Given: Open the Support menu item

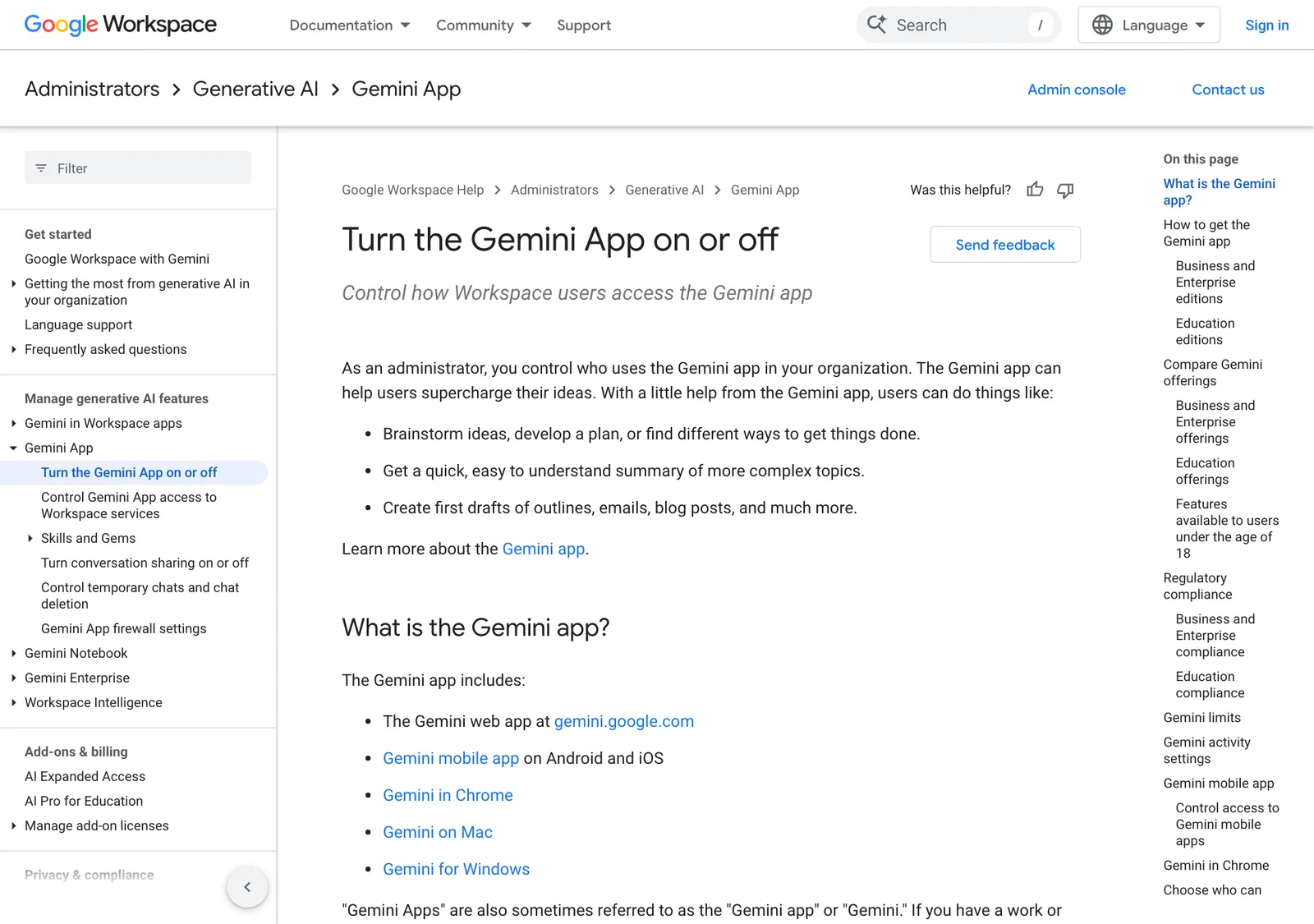Looking at the screenshot, I should pos(584,25).
